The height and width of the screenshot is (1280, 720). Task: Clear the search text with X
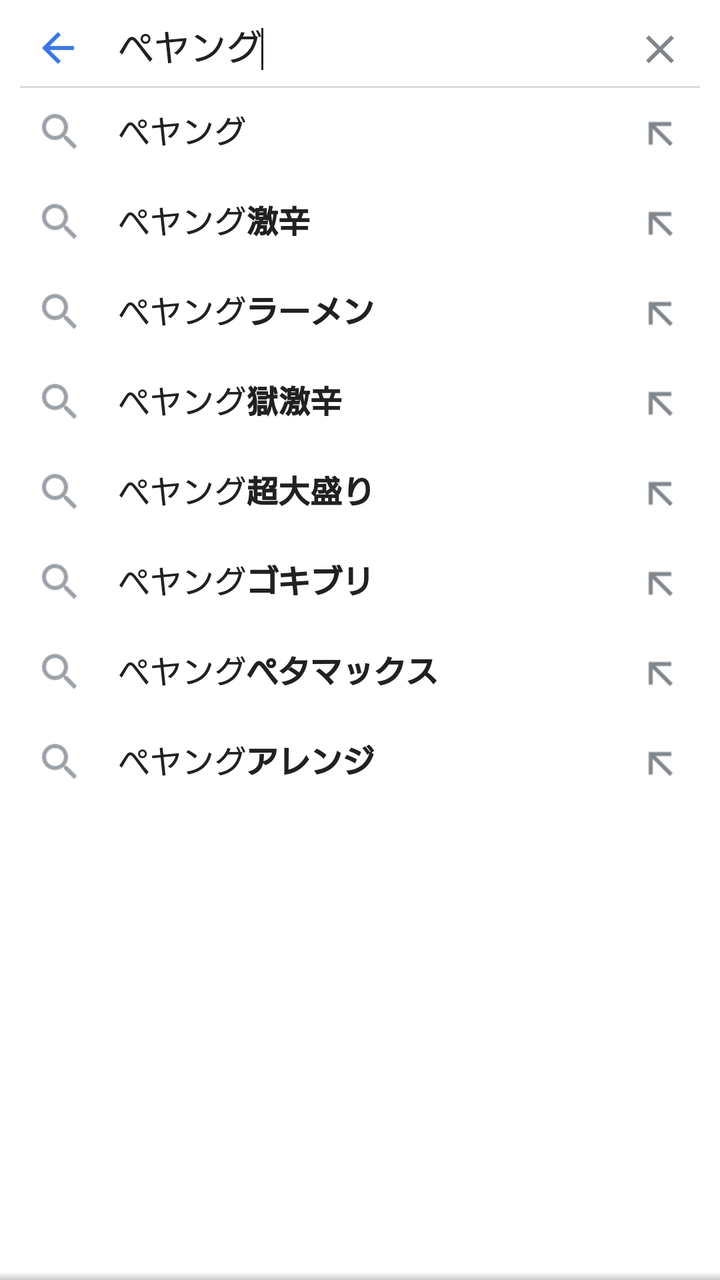pos(659,49)
